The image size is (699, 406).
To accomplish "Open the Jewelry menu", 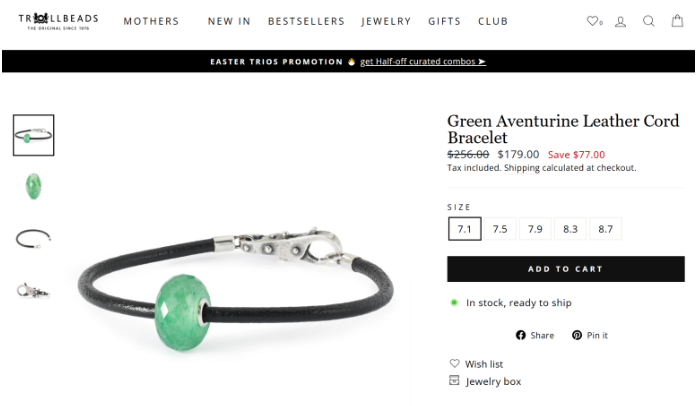I will [386, 21].
